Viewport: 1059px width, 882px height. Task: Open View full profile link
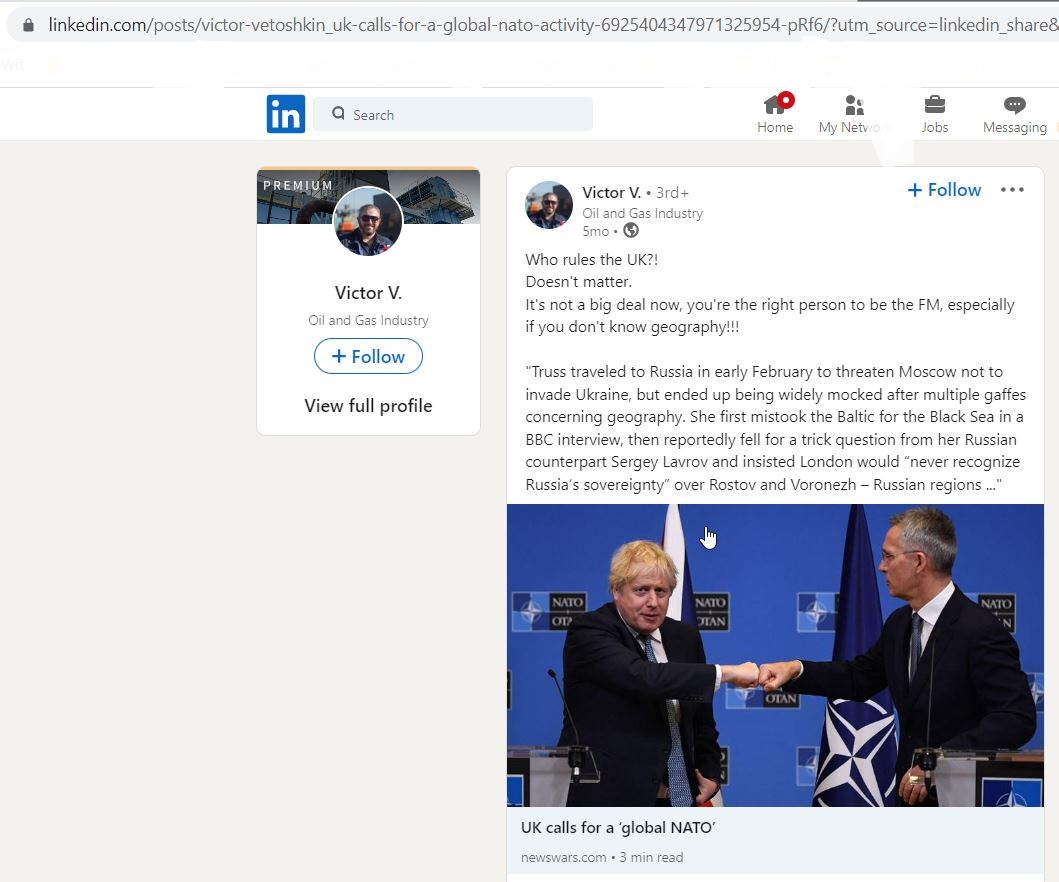pos(368,406)
